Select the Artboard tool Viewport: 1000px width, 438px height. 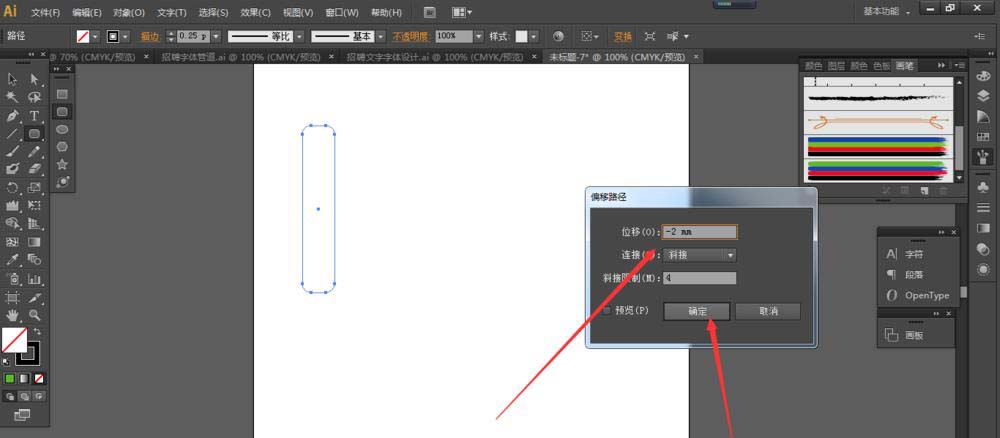click(x=12, y=297)
